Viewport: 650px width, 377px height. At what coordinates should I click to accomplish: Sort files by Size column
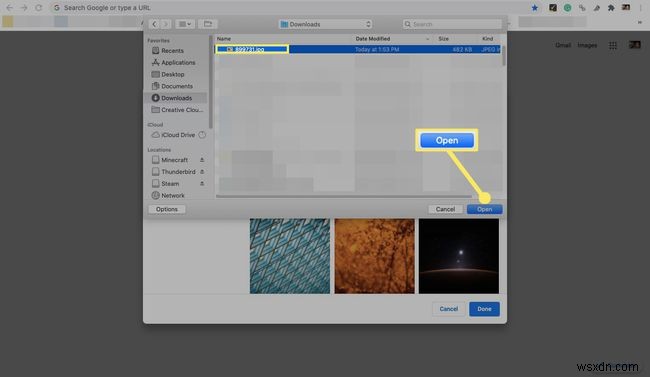click(x=443, y=39)
